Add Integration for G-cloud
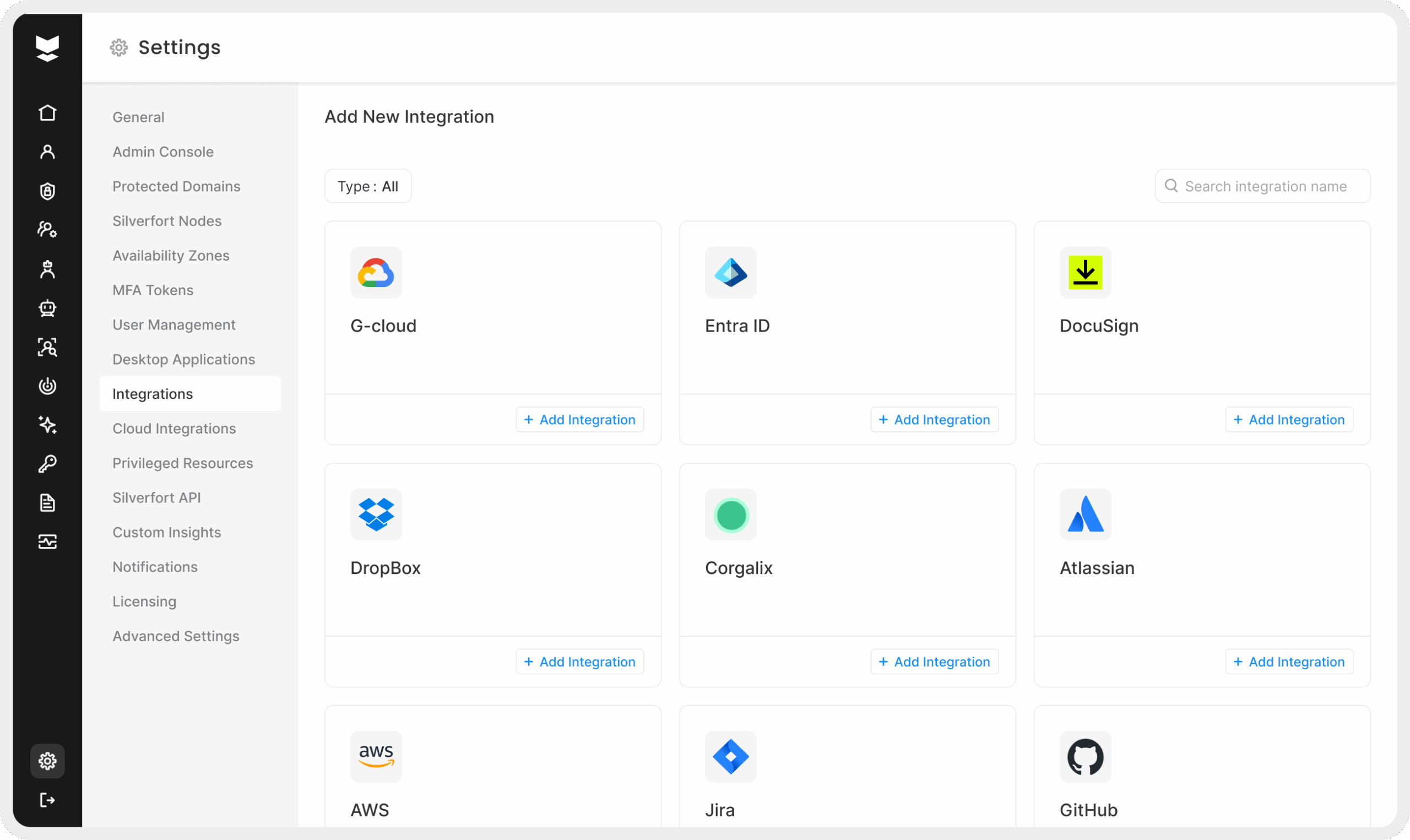The image size is (1410, 840). pyautogui.click(x=580, y=419)
